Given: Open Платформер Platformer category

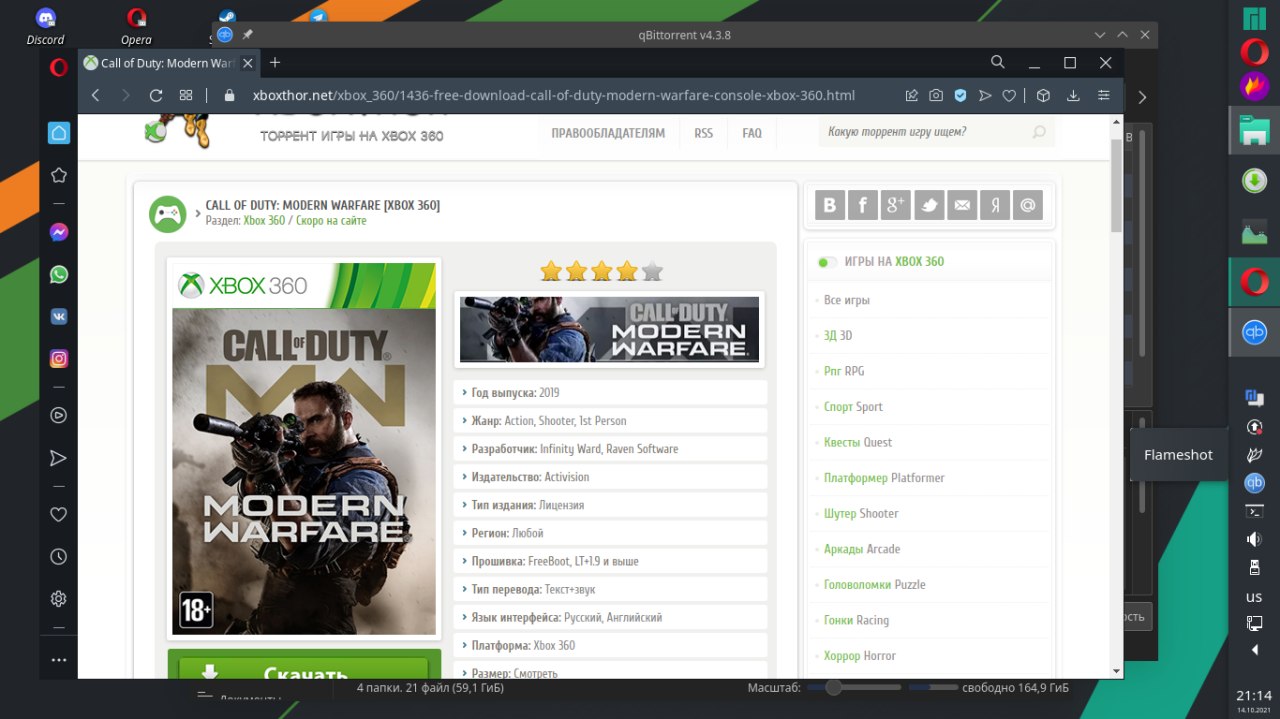Looking at the screenshot, I should tap(884, 478).
